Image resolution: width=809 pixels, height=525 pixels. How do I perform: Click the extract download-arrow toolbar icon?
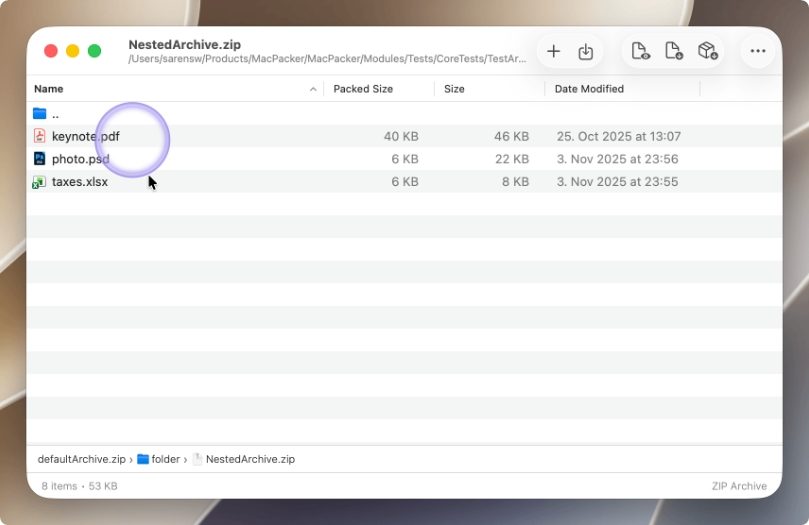tap(585, 52)
